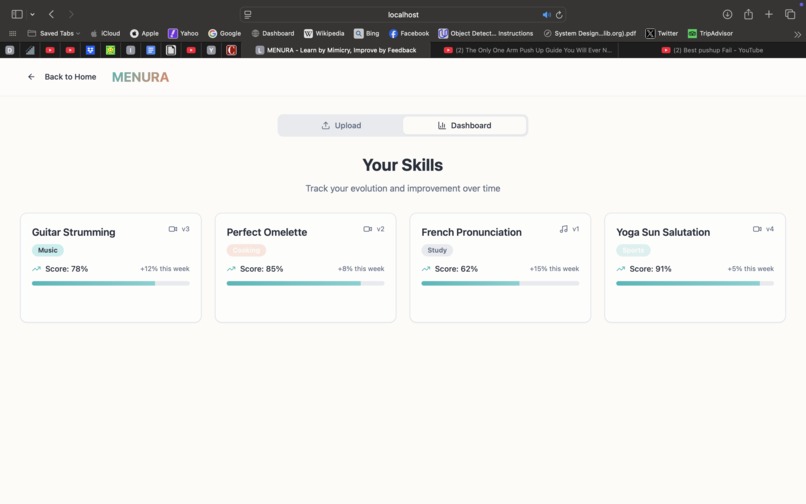
Task: Open the sidebar tab group chevron
Action: pos(32,14)
